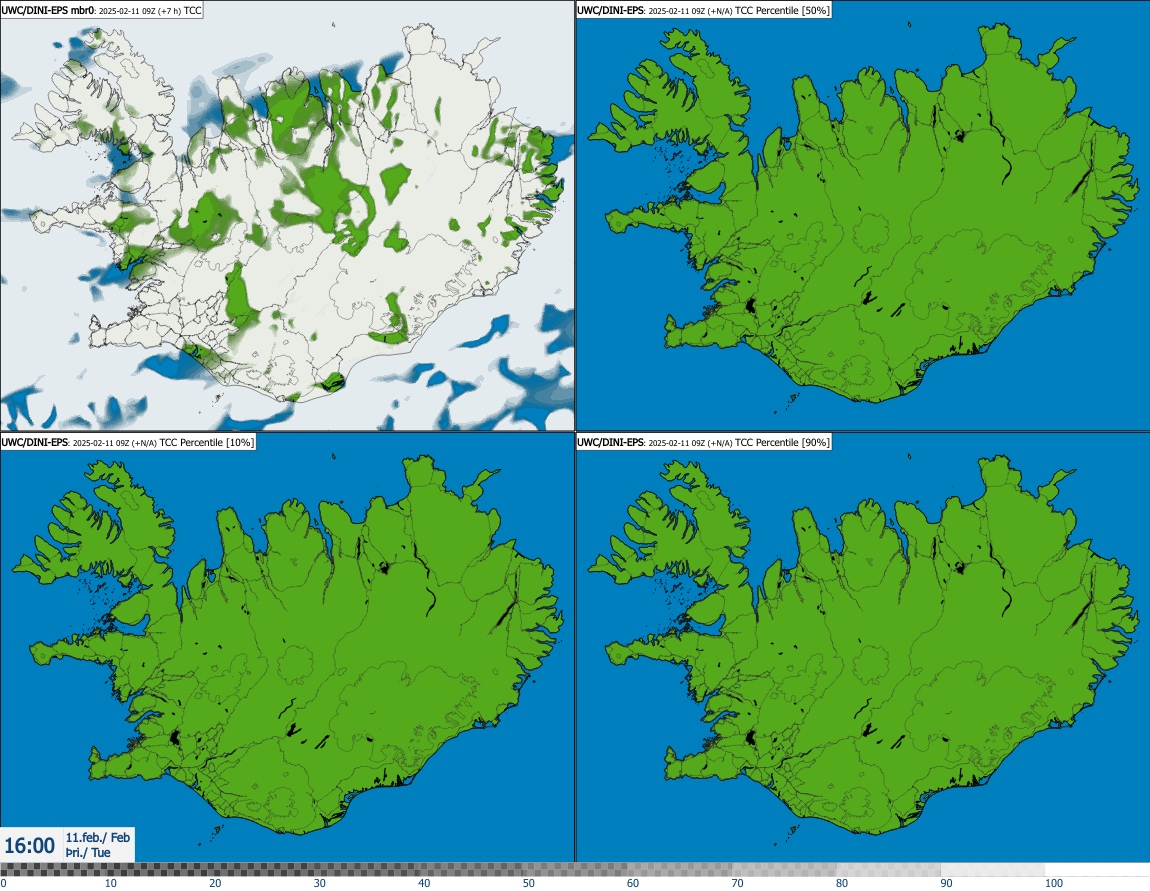Click the 100 tick on color scale
The height and width of the screenshot is (891, 1150).
click(1054, 884)
